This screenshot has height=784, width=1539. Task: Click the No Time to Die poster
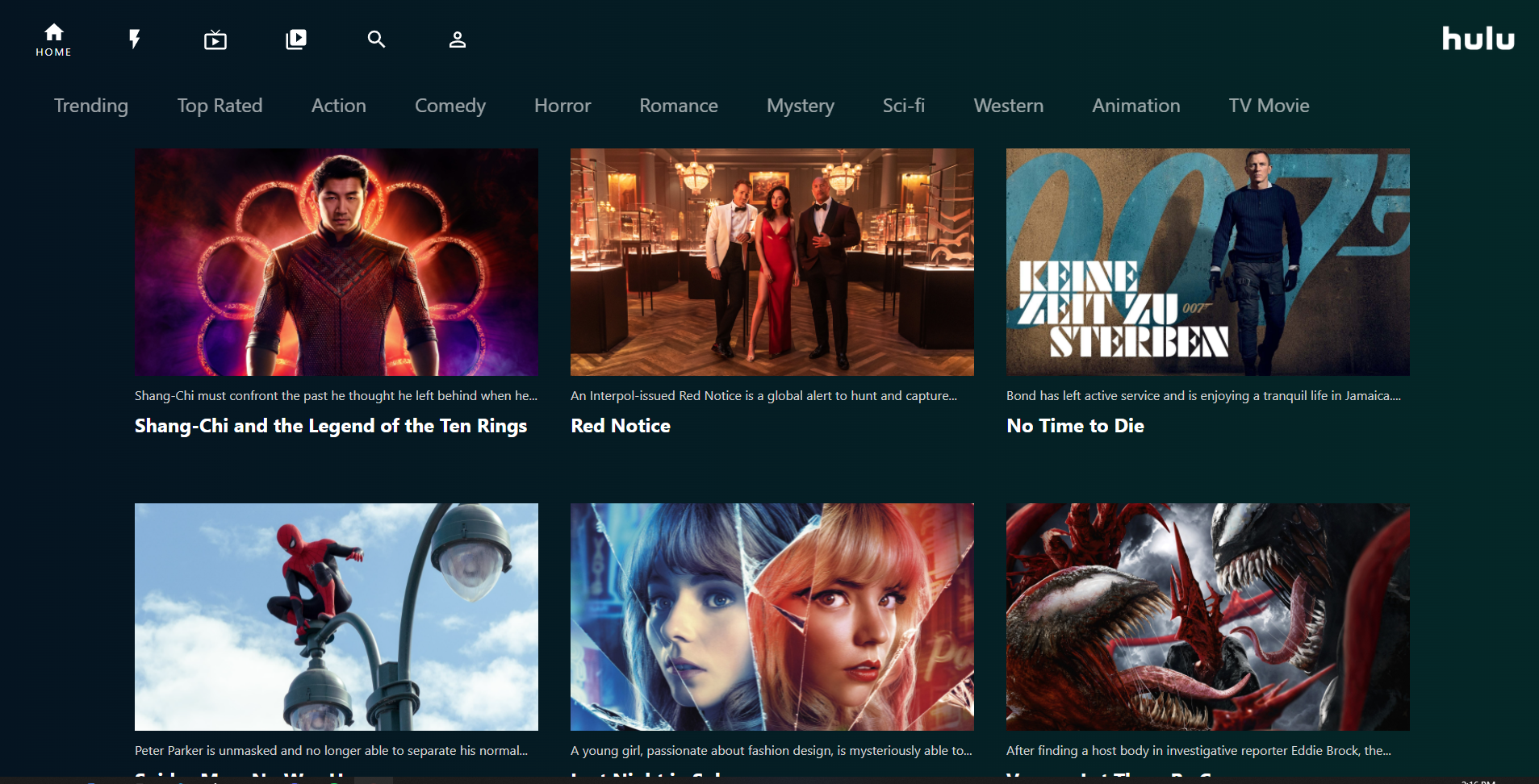1207,261
